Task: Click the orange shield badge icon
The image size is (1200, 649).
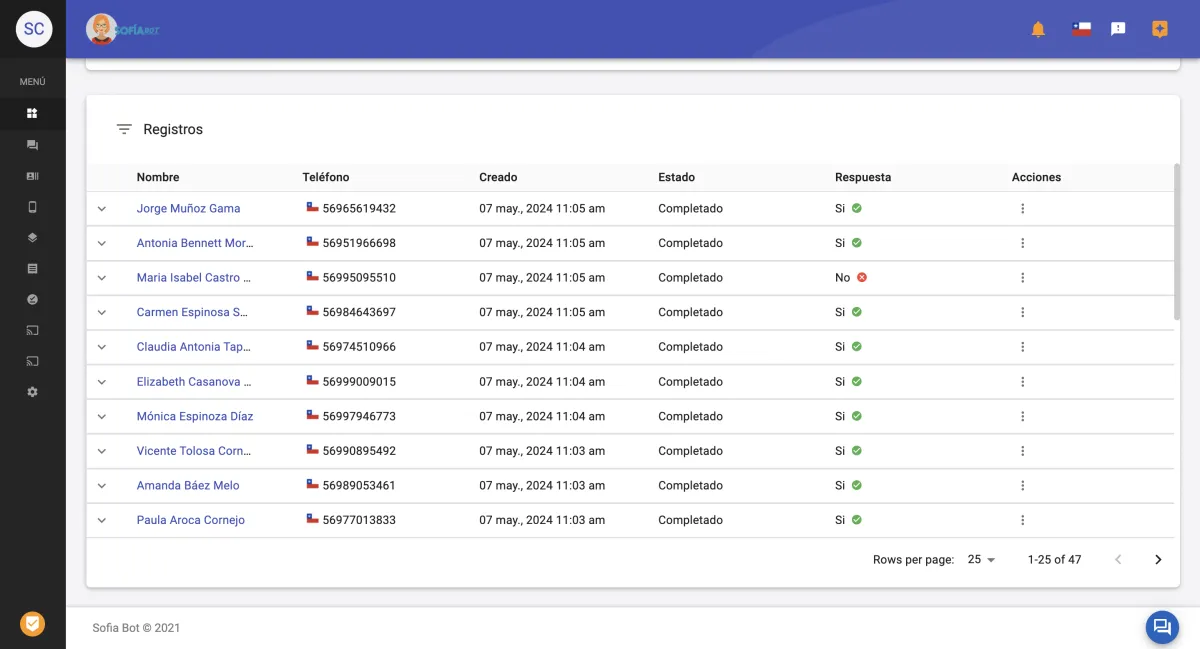Action: point(32,624)
